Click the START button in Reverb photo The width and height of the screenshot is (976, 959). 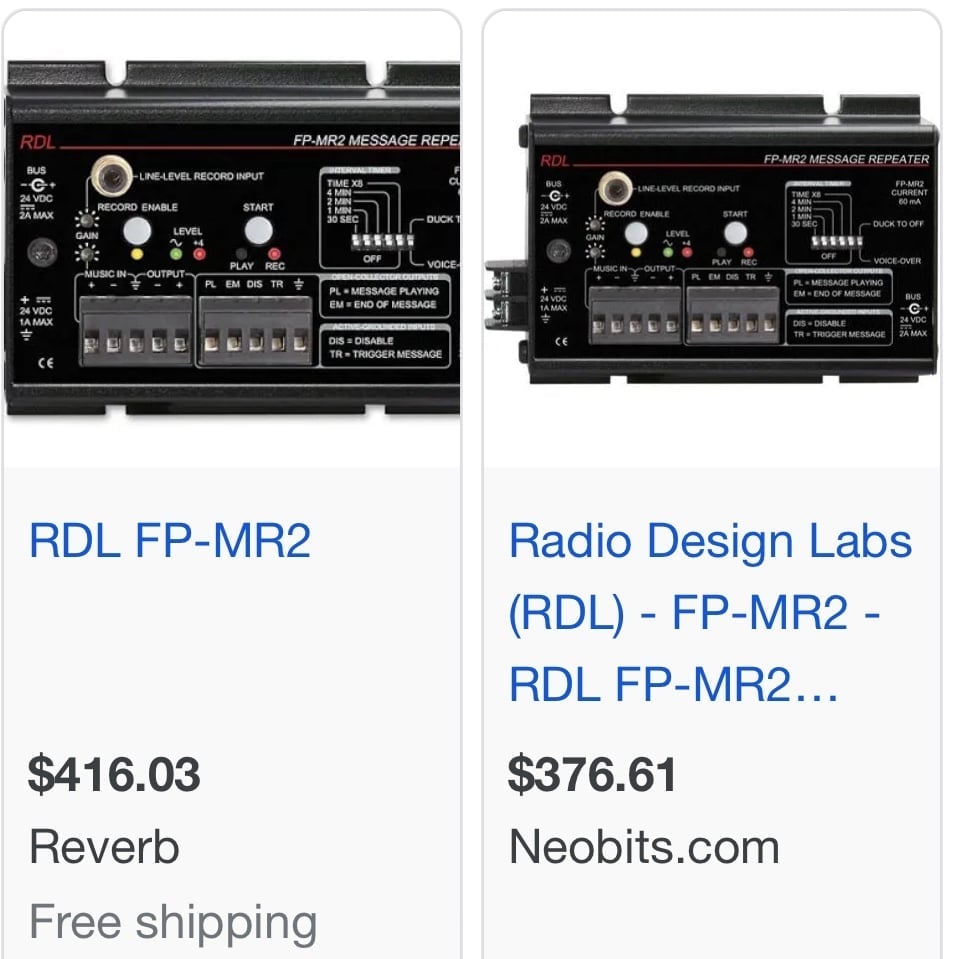(x=258, y=230)
